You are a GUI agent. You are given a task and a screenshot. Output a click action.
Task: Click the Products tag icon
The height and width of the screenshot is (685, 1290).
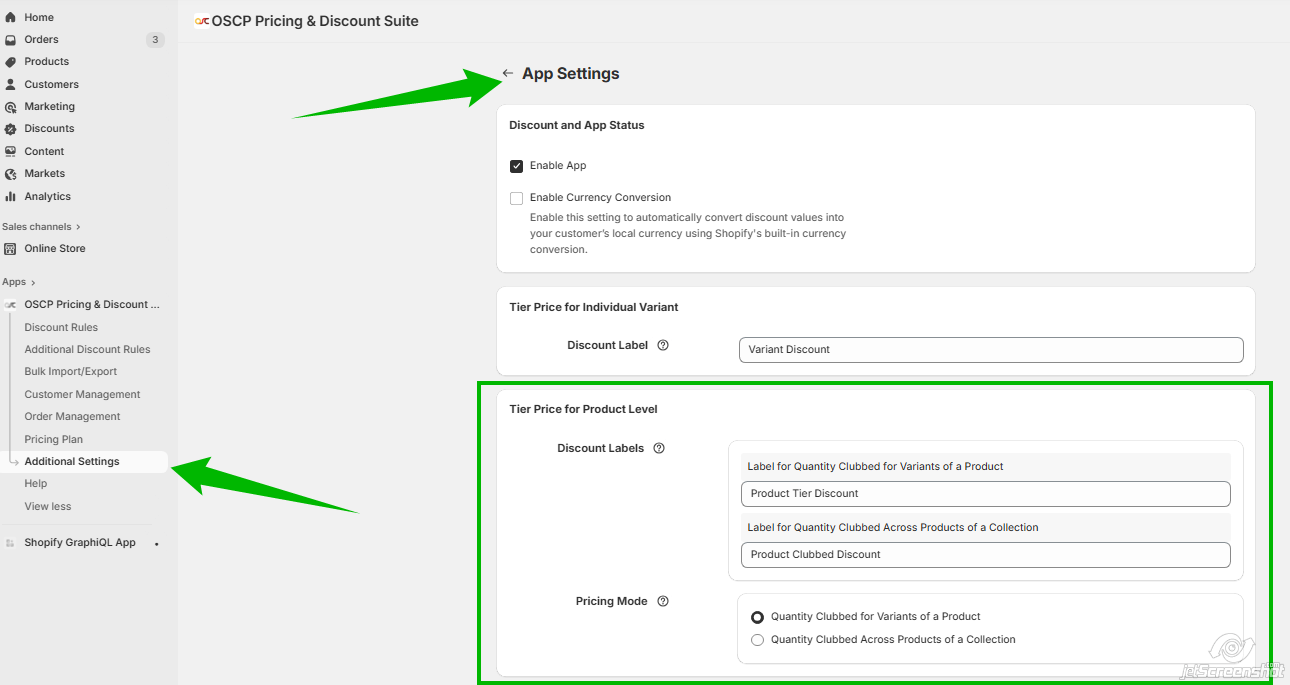tap(11, 62)
